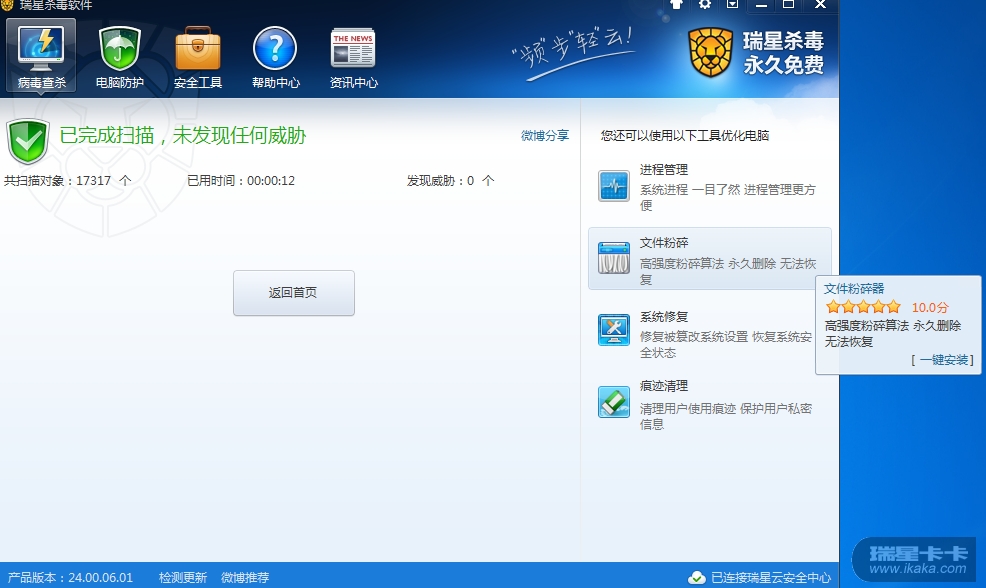Click the five-star rating in tooltip

(863, 307)
